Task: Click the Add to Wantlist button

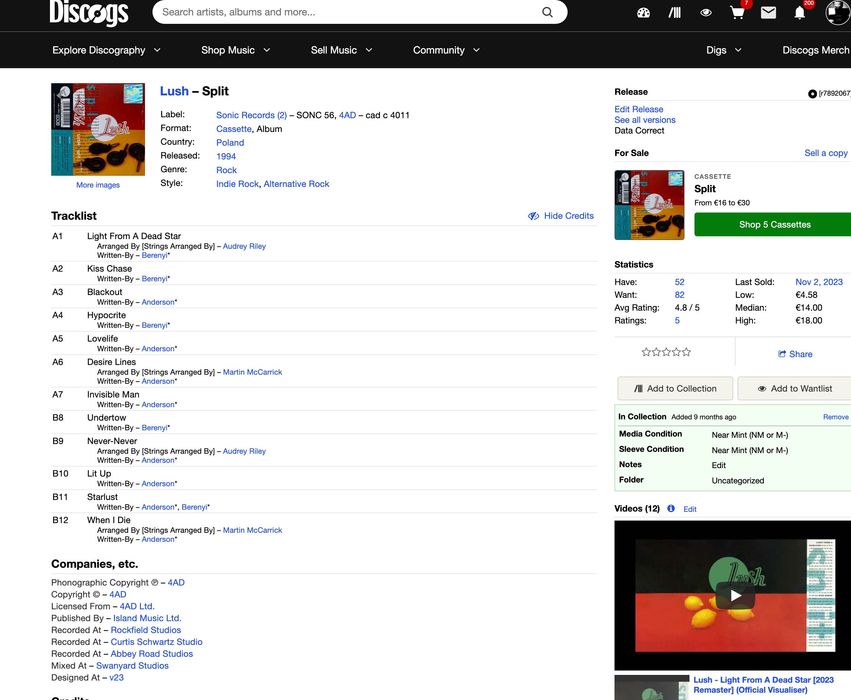Action: (795, 389)
